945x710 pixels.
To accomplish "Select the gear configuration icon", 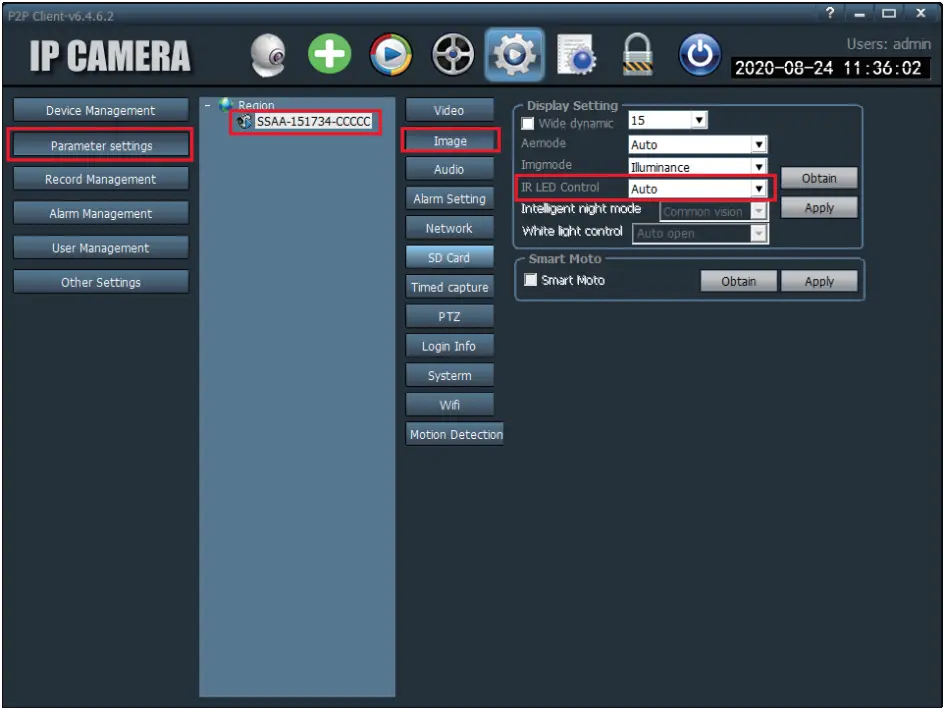I will (514, 55).
